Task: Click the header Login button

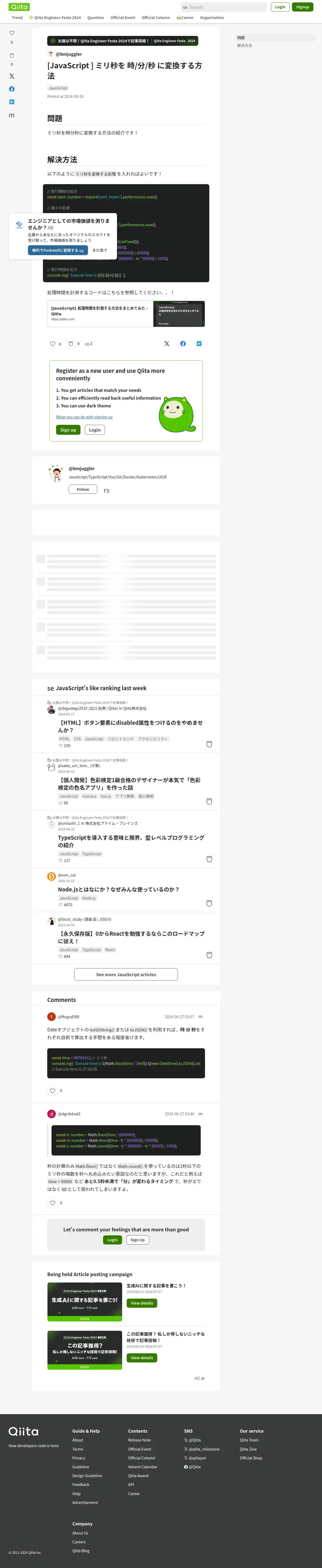Action: (280, 7)
